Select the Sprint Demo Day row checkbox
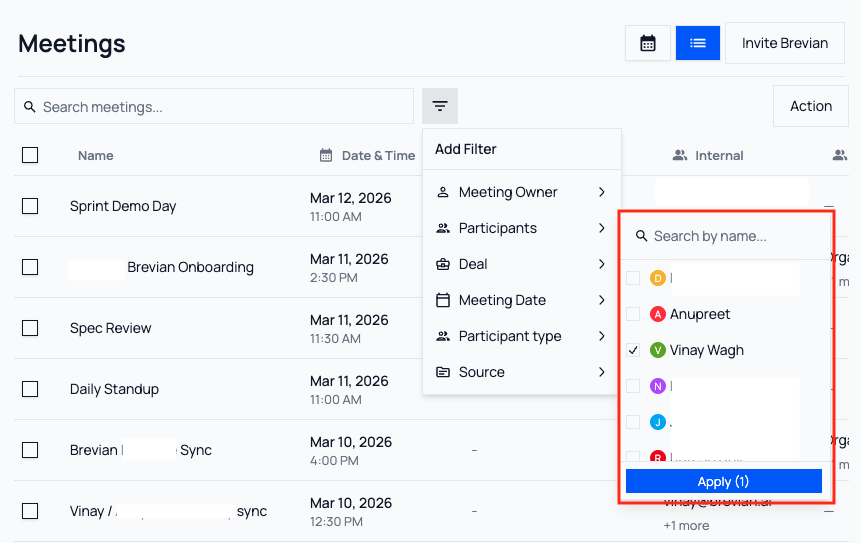This screenshot has width=861, height=543. [x=30, y=206]
